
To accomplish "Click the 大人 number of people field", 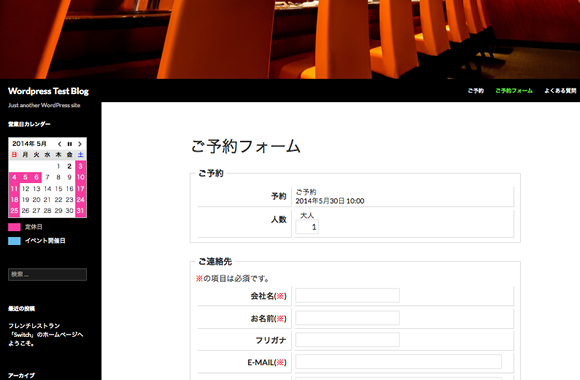I will point(307,227).
